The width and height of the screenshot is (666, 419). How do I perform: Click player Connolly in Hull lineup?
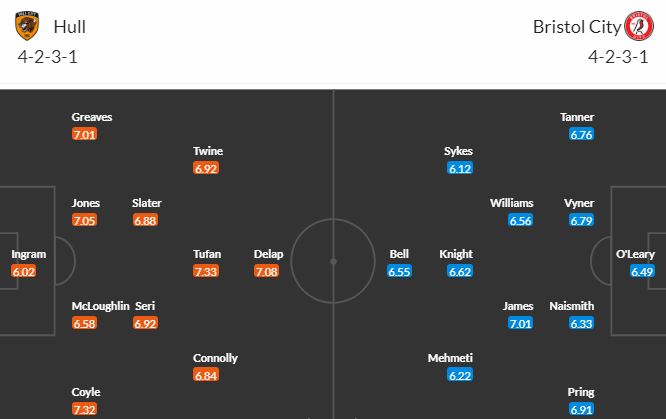[215, 358]
